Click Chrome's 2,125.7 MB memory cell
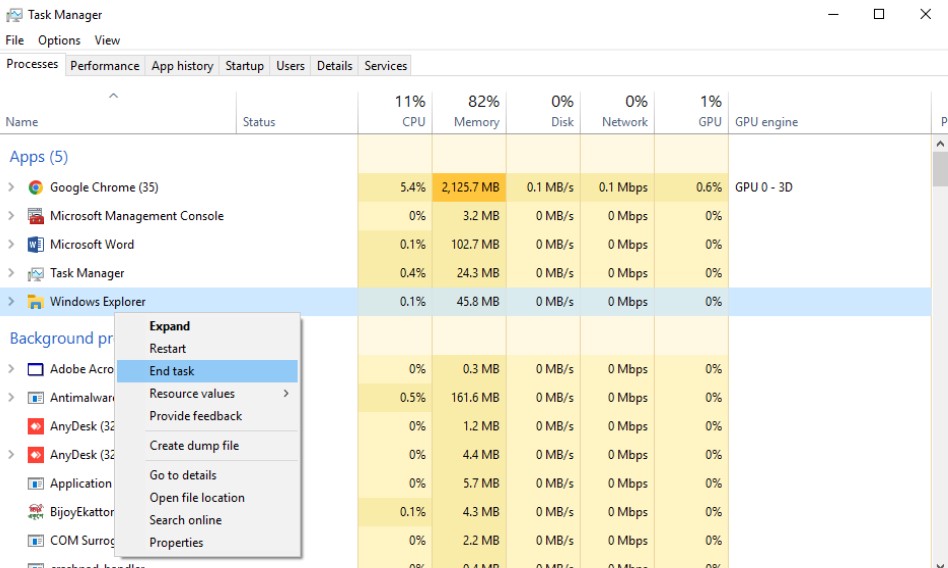Screen dimensions: 948x568 tap(469, 188)
